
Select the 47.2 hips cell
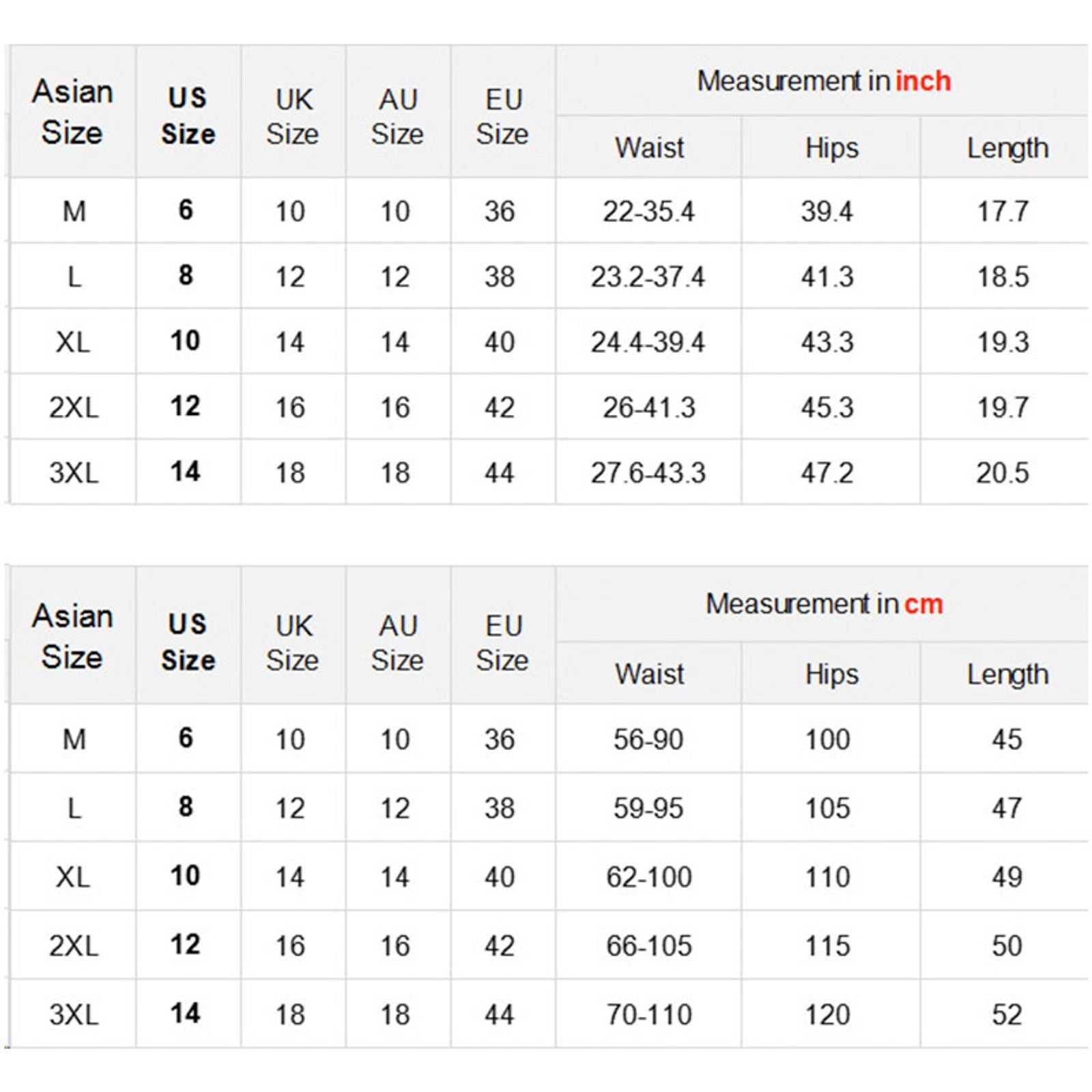(x=827, y=473)
